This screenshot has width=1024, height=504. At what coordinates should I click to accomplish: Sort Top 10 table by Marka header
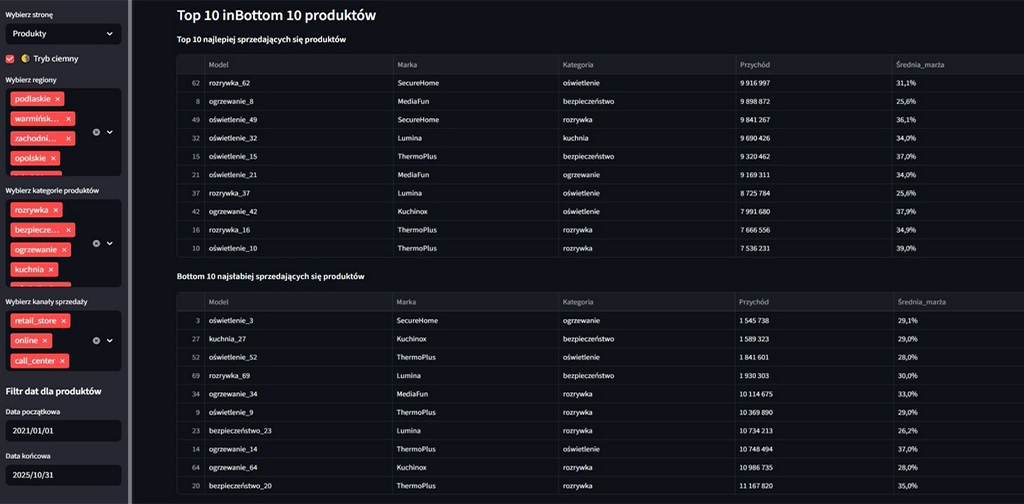(x=407, y=65)
